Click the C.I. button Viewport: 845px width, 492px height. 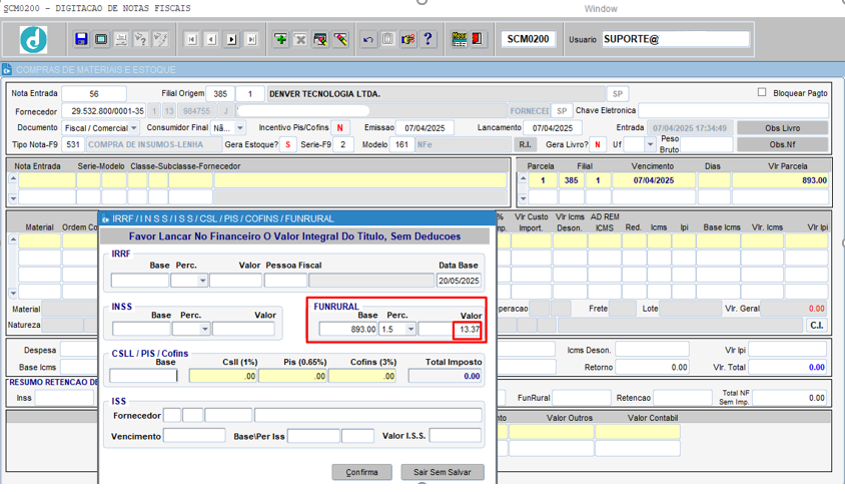817,325
